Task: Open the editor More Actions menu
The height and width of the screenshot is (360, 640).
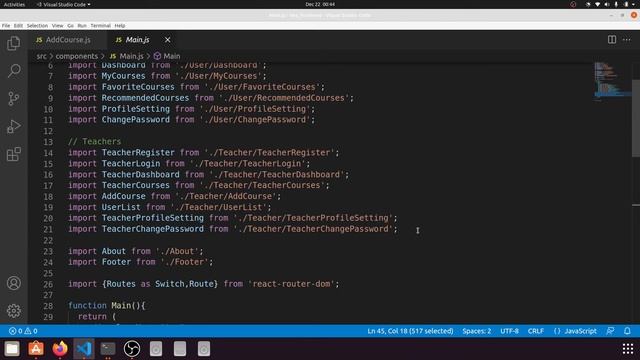Action: (627, 40)
